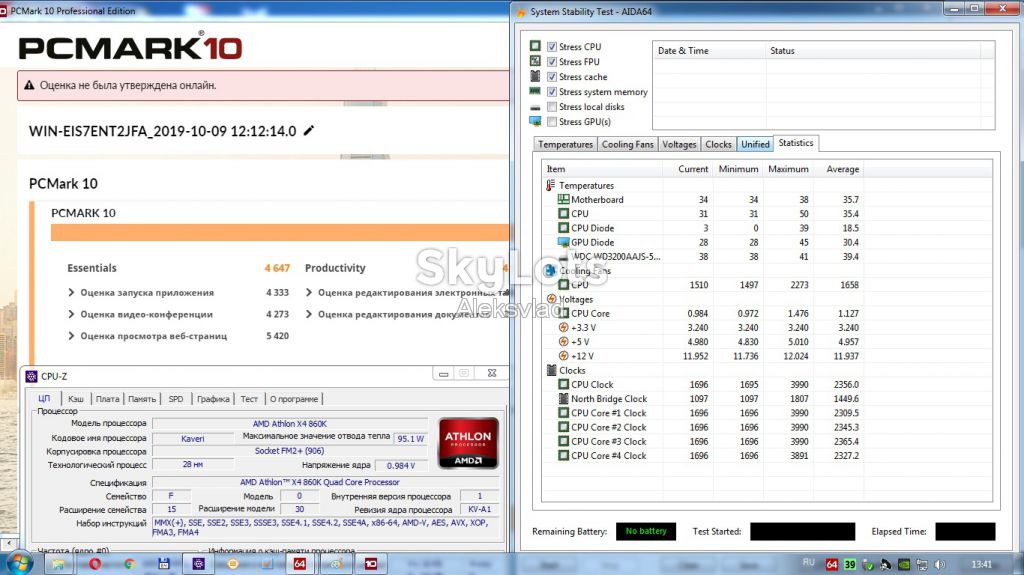Click the pencil icon to rename the result
This screenshot has height=575, width=1024.
[309, 131]
